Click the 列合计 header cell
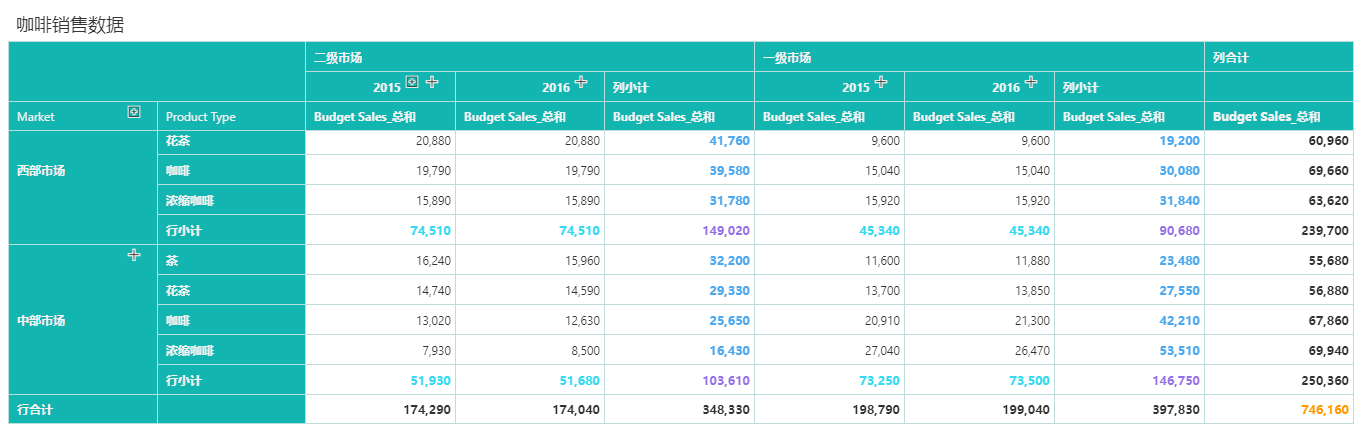The width and height of the screenshot is (1363, 432). pos(1231,58)
